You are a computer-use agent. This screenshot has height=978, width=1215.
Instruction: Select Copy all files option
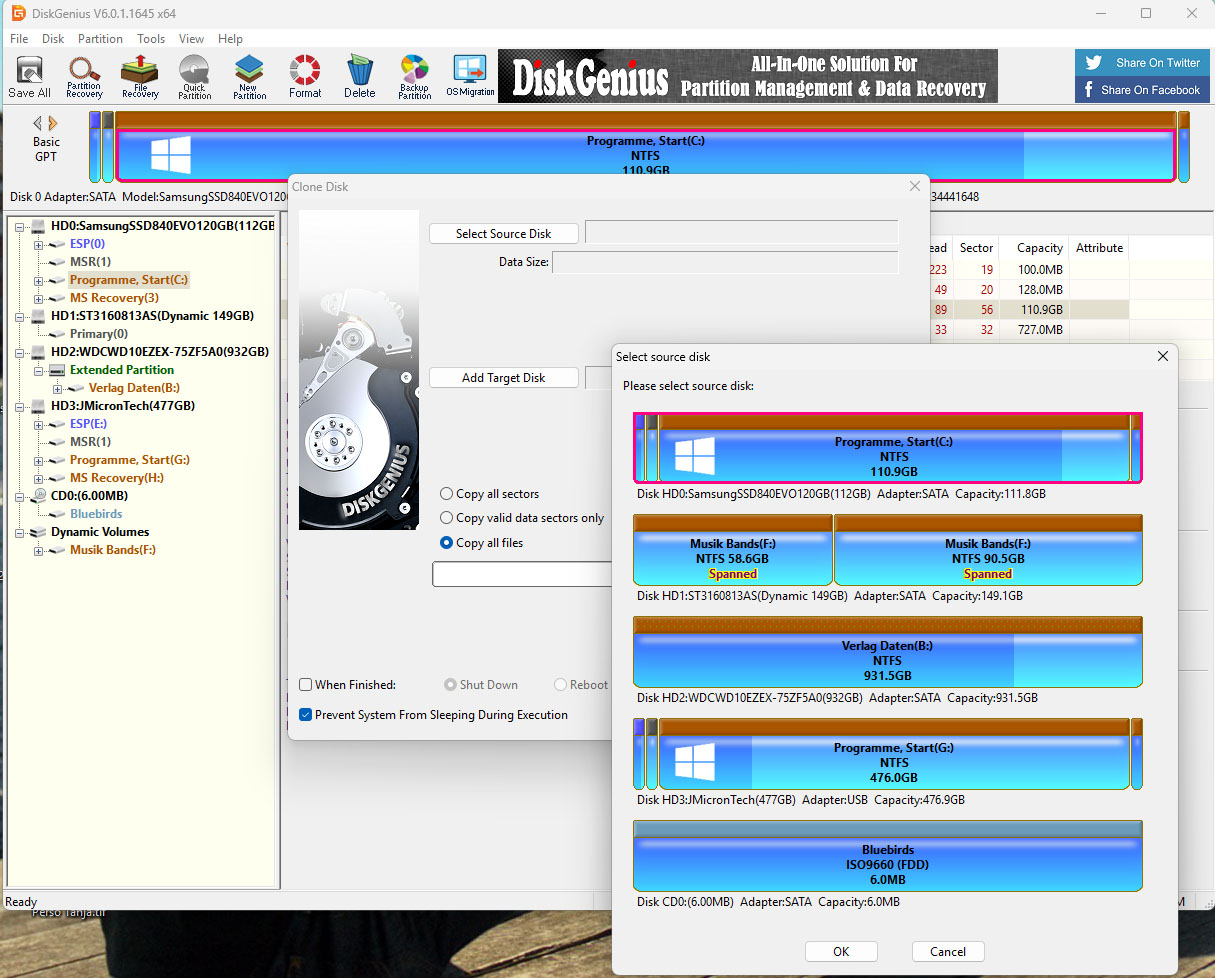click(446, 543)
